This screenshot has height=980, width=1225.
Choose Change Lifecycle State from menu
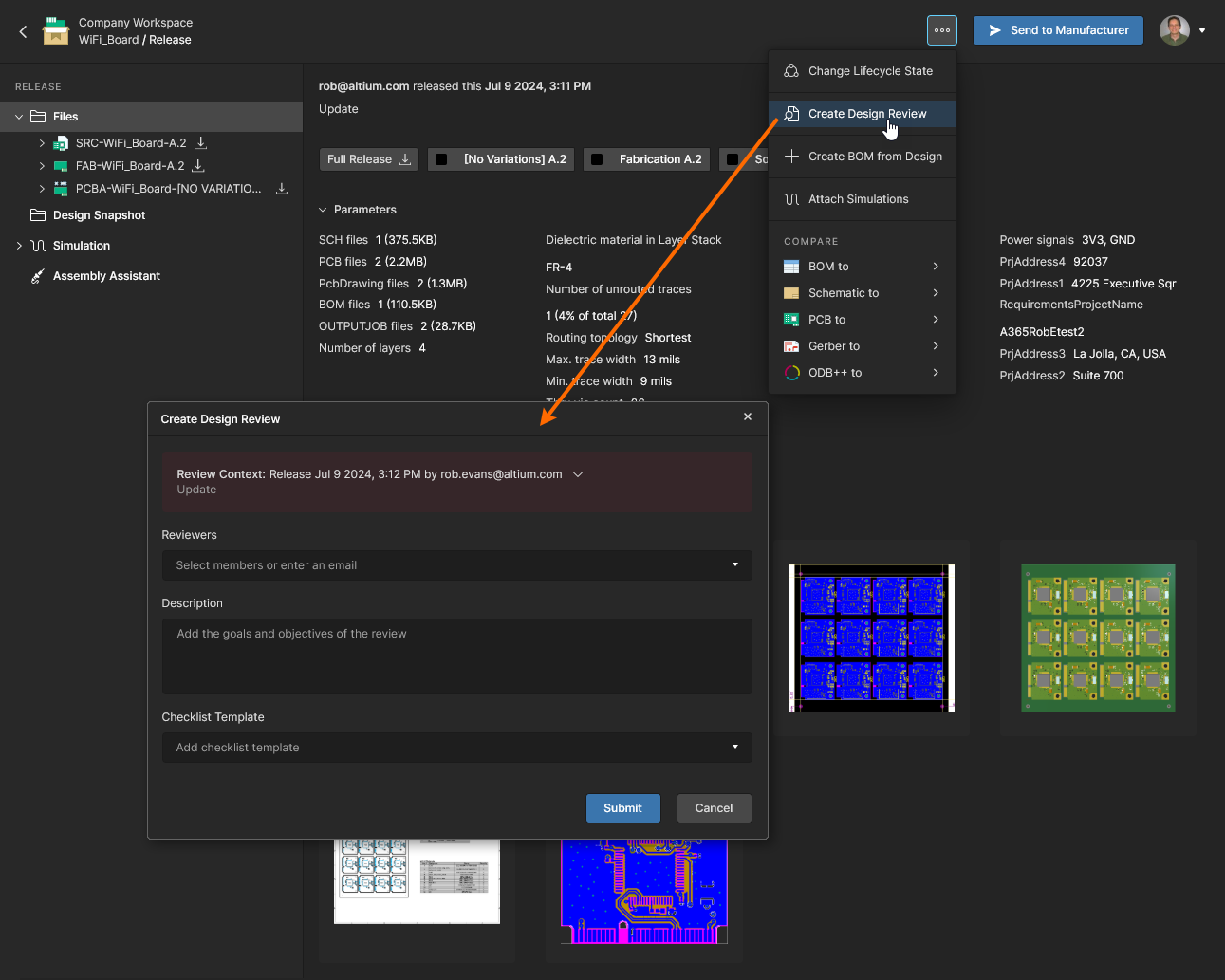point(862,71)
